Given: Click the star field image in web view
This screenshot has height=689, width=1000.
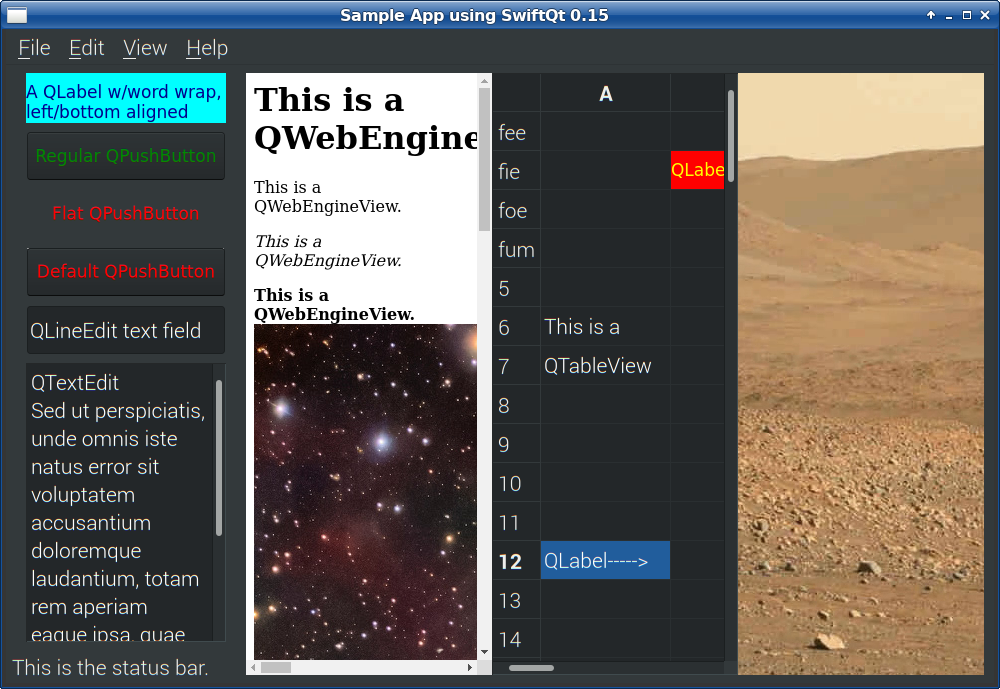Looking at the screenshot, I should click(365, 490).
